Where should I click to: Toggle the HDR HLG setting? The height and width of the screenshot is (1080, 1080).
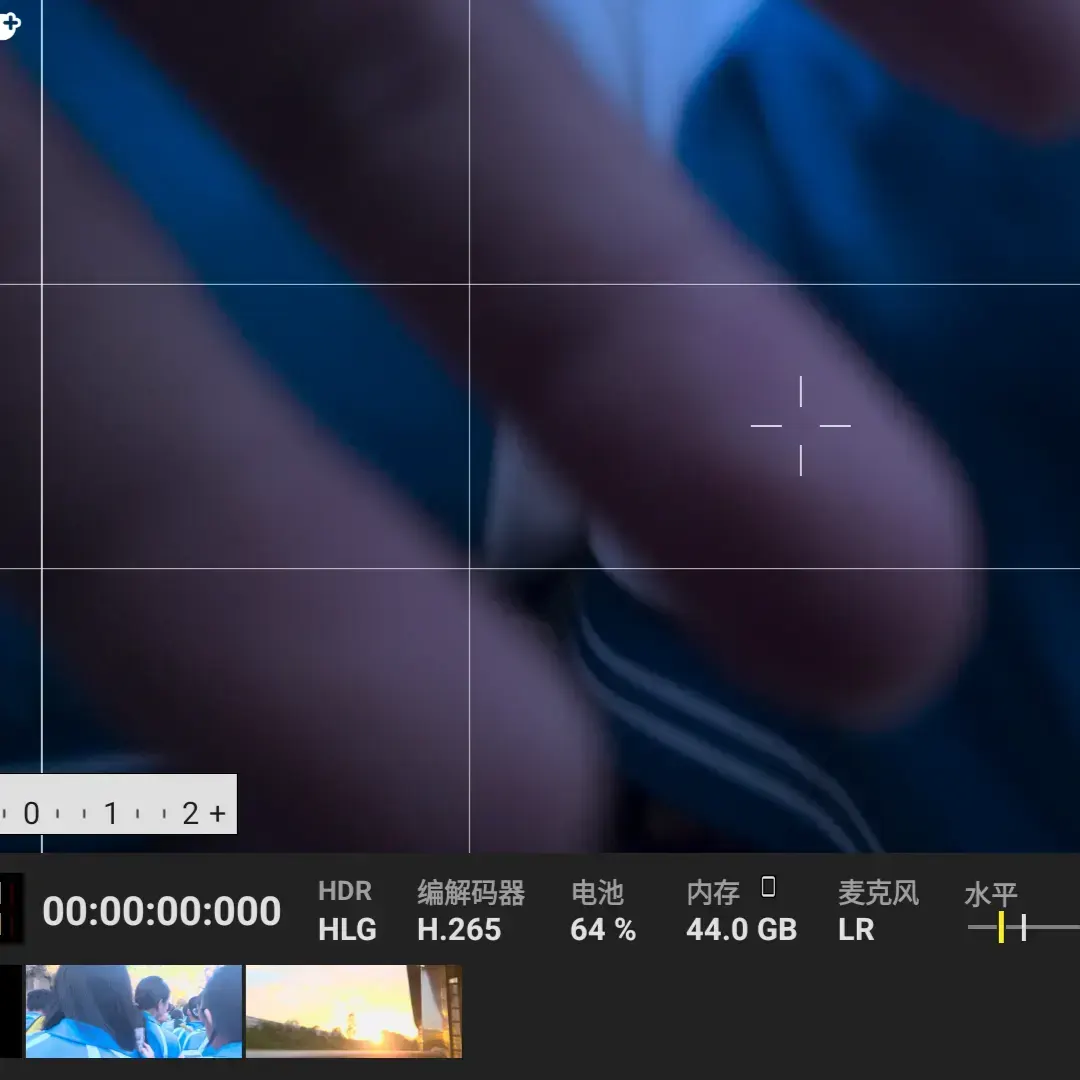tap(347, 910)
